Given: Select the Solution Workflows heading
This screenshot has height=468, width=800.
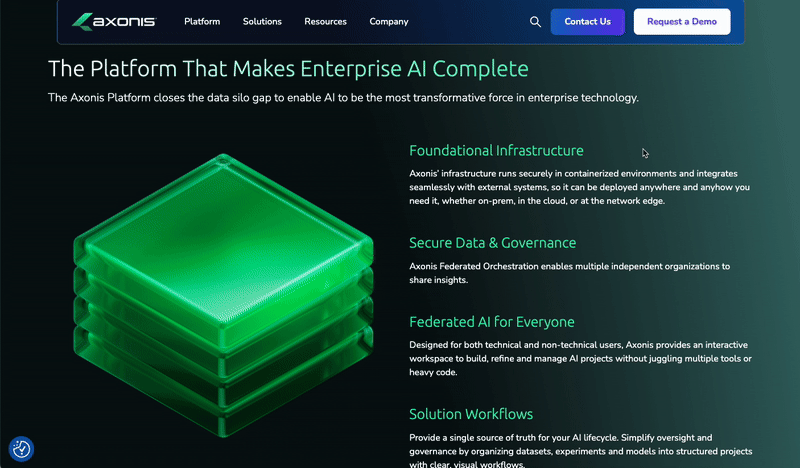Looking at the screenshot, I should coord(471,414).
